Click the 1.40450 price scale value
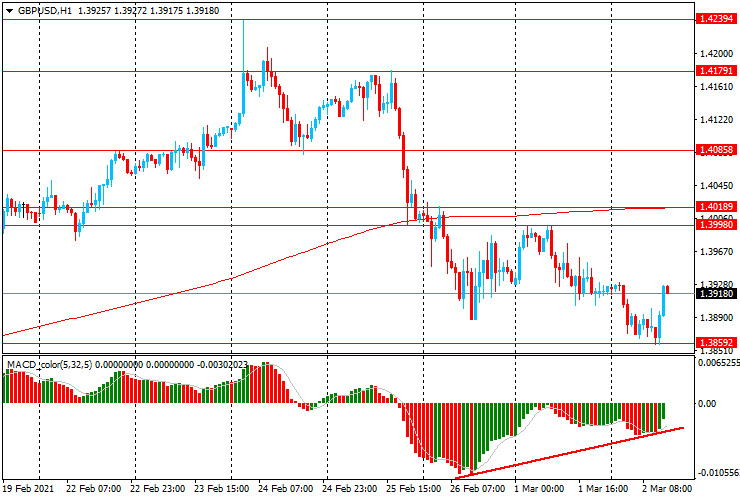Screen dimensions: 740x500 pyautogui.click(x=717, y=186)
